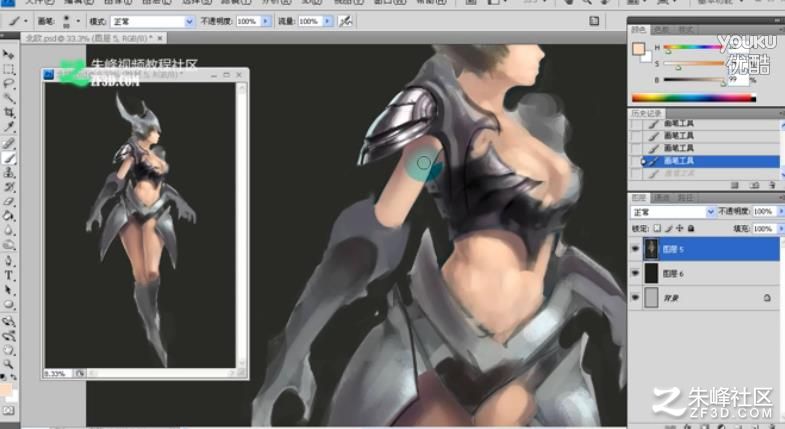The image size is (785, 429).
Task: Select the Move tool
Action: (x=8, y=55)
